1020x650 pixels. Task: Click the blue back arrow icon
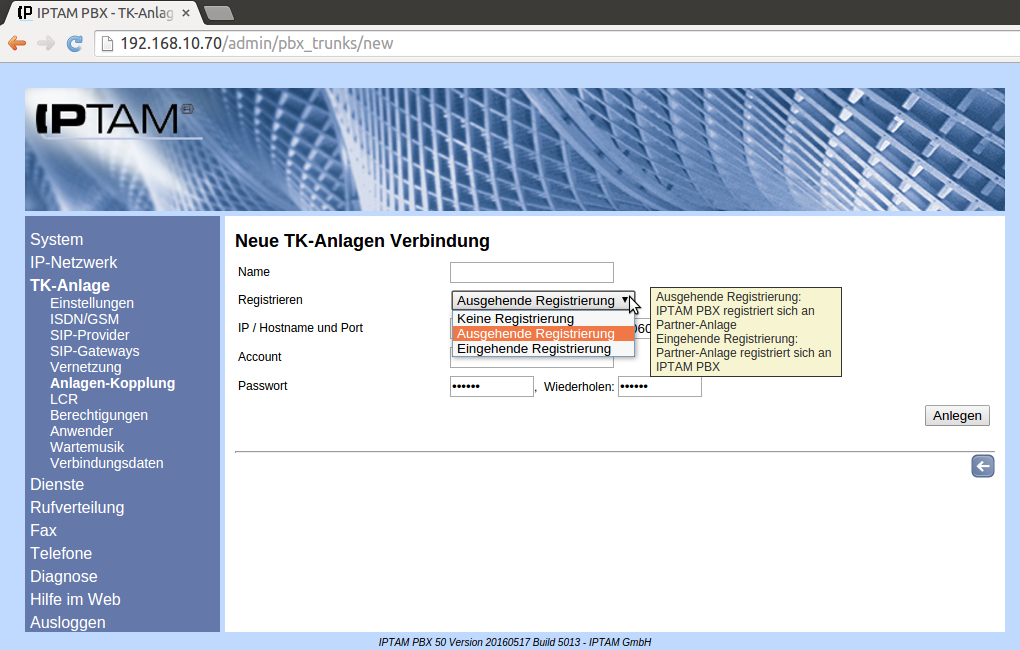coord(982,466)
